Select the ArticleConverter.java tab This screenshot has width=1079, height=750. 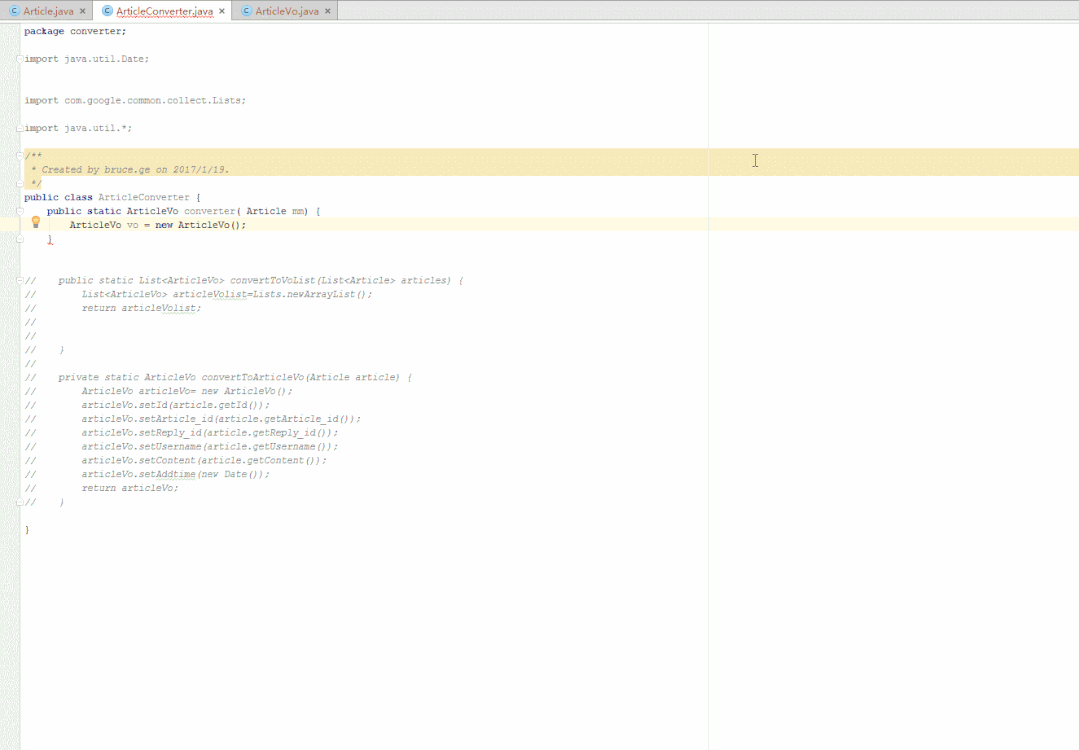[163, 11]
